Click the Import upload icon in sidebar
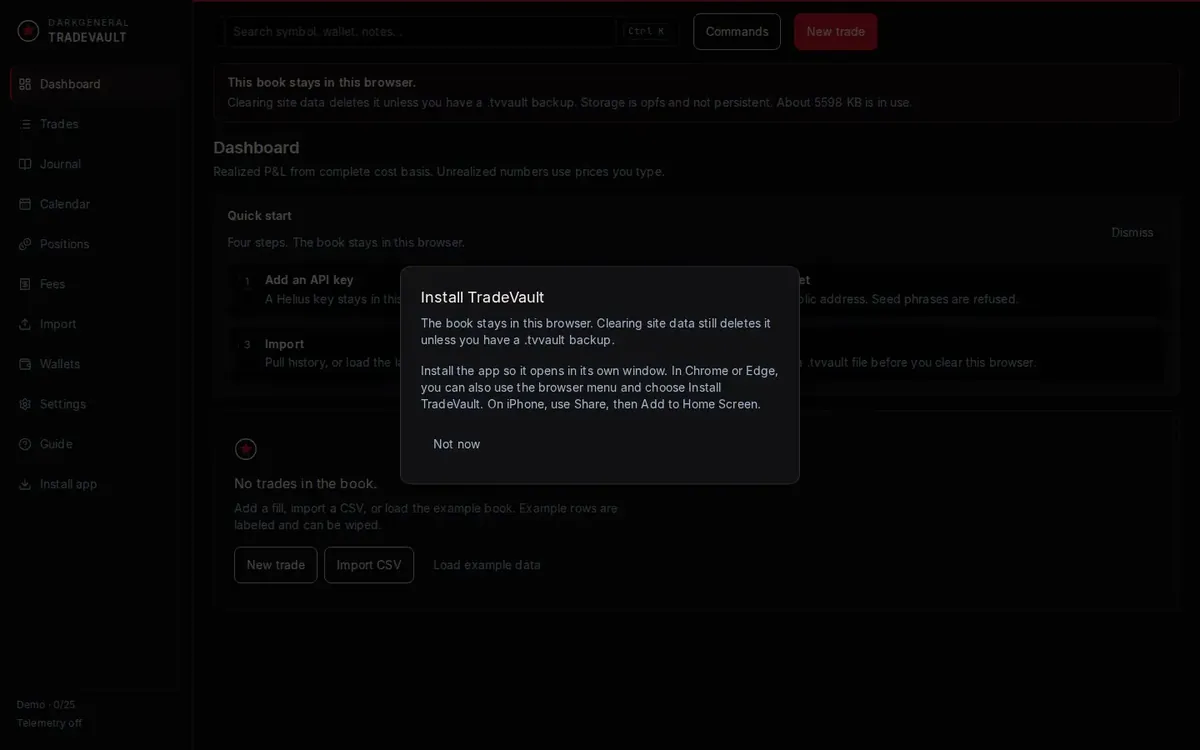Viewport: 1200px width, 750px height. point(25,324)
